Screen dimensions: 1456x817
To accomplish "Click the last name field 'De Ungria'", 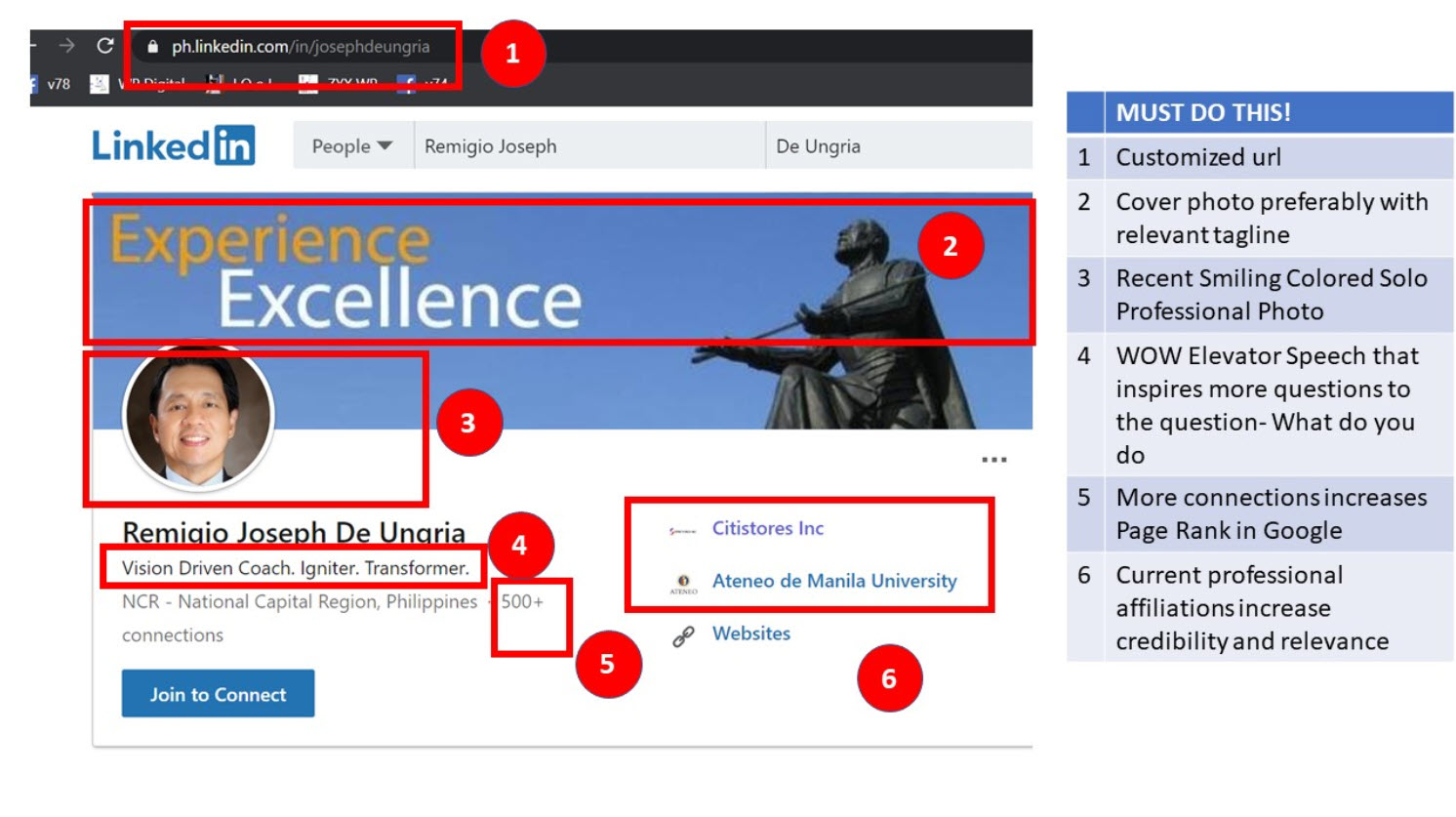I will pos(899,146).
